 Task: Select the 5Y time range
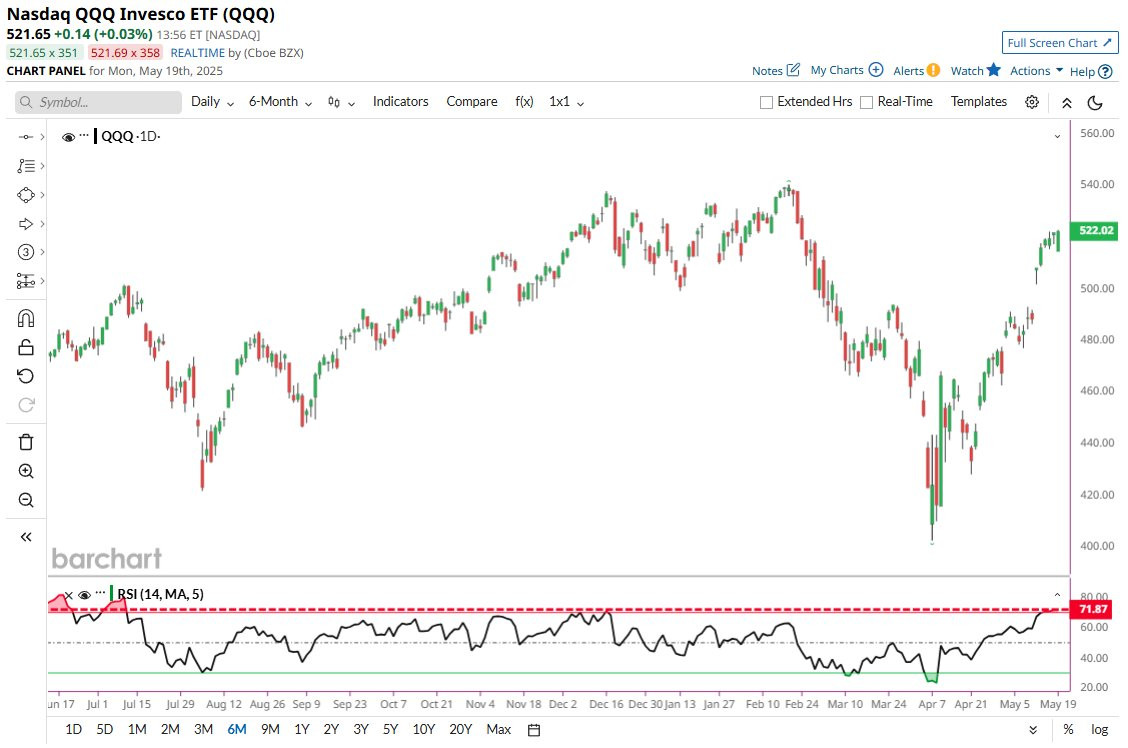pos(390,729)
